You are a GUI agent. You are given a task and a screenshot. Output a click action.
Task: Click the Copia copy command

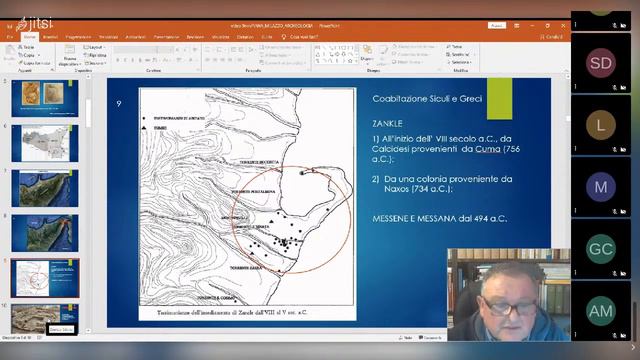coord(27,55)
